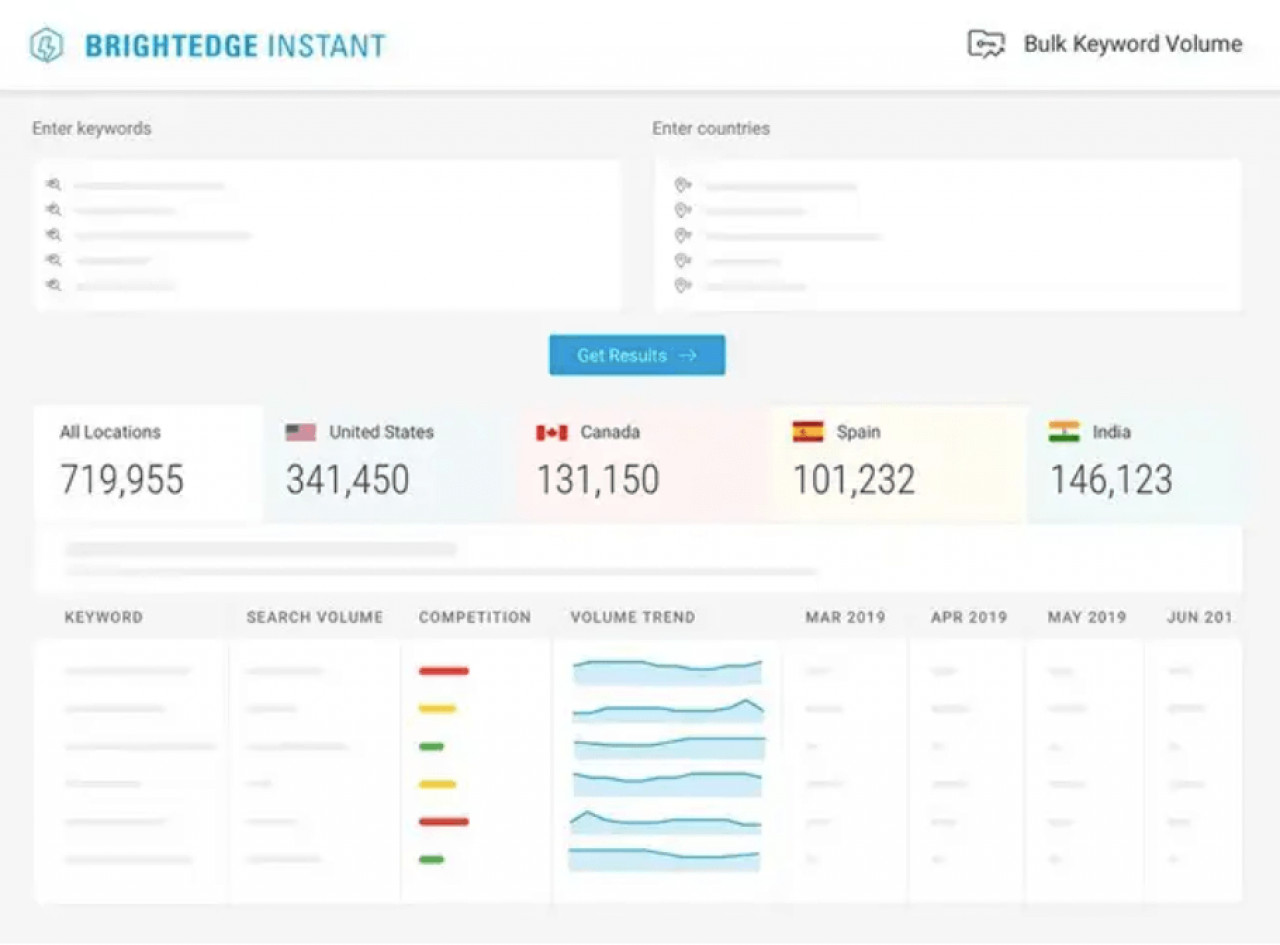Click the 101,232 Spain value

click(854, 480)
